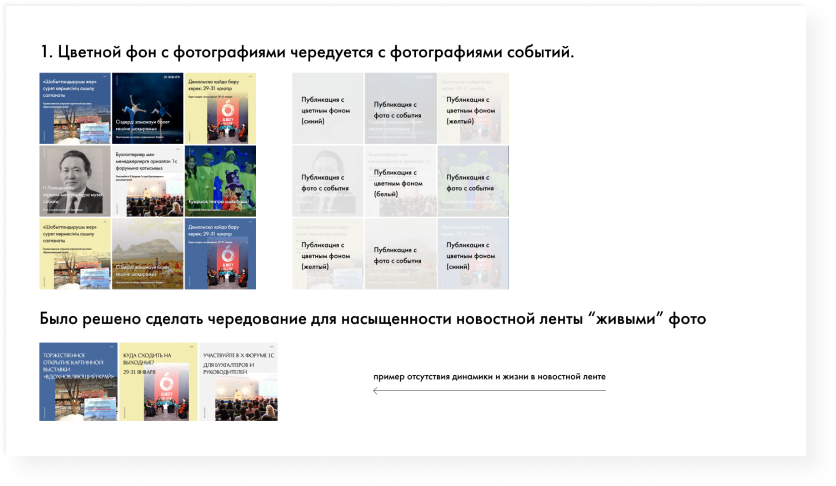Click caption 'пример отсутствия динамики и жизни'
The width and height of the screenshot is (836, 486).
pyautogui.click(x=489, y=377)
